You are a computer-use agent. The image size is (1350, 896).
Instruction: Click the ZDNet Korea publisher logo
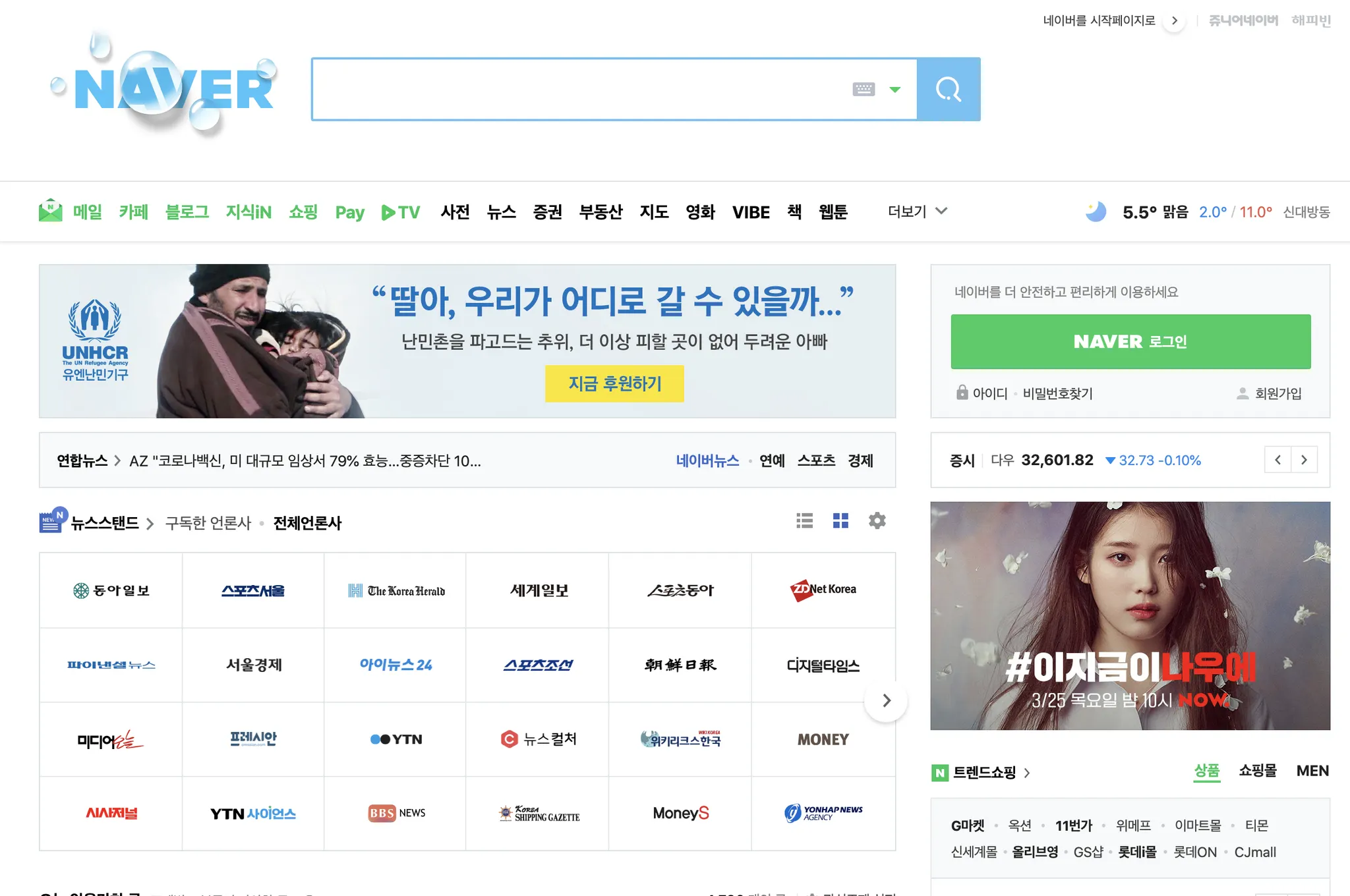point(823,590)
